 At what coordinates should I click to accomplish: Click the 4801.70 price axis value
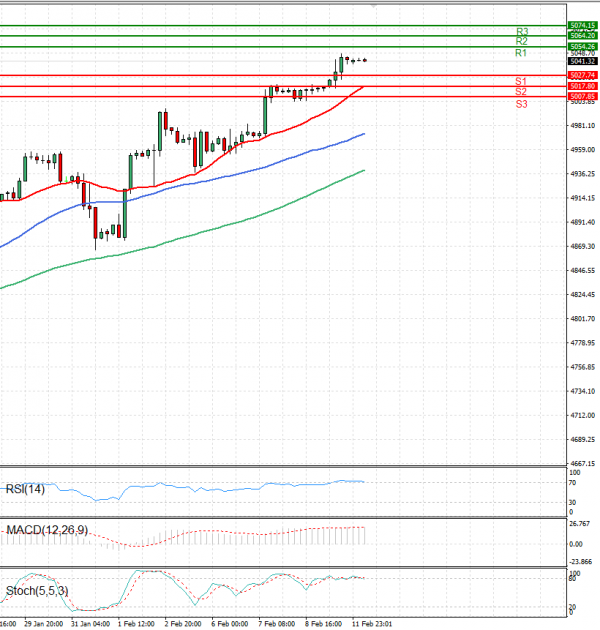coord(583,319)
